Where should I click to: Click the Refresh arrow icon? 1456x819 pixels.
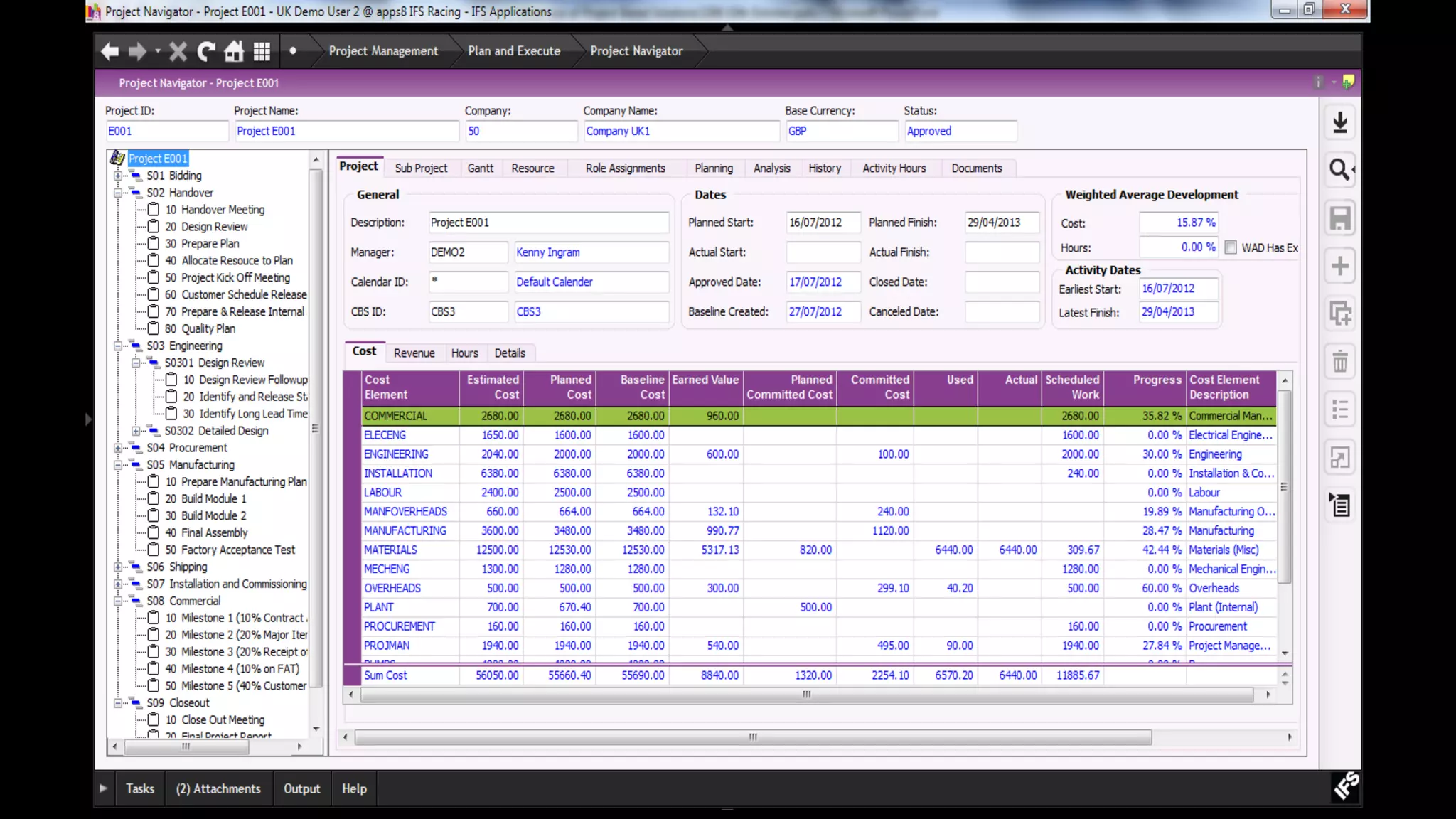[x=206, y=51]
